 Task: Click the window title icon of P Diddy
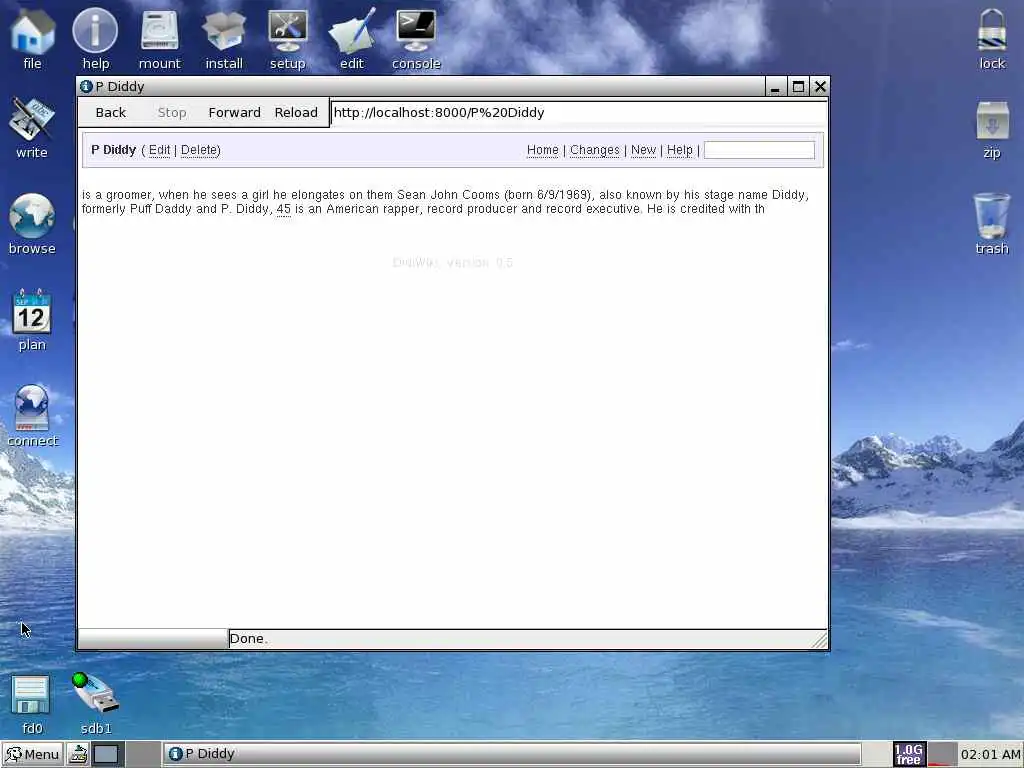(x=86, y=86)
